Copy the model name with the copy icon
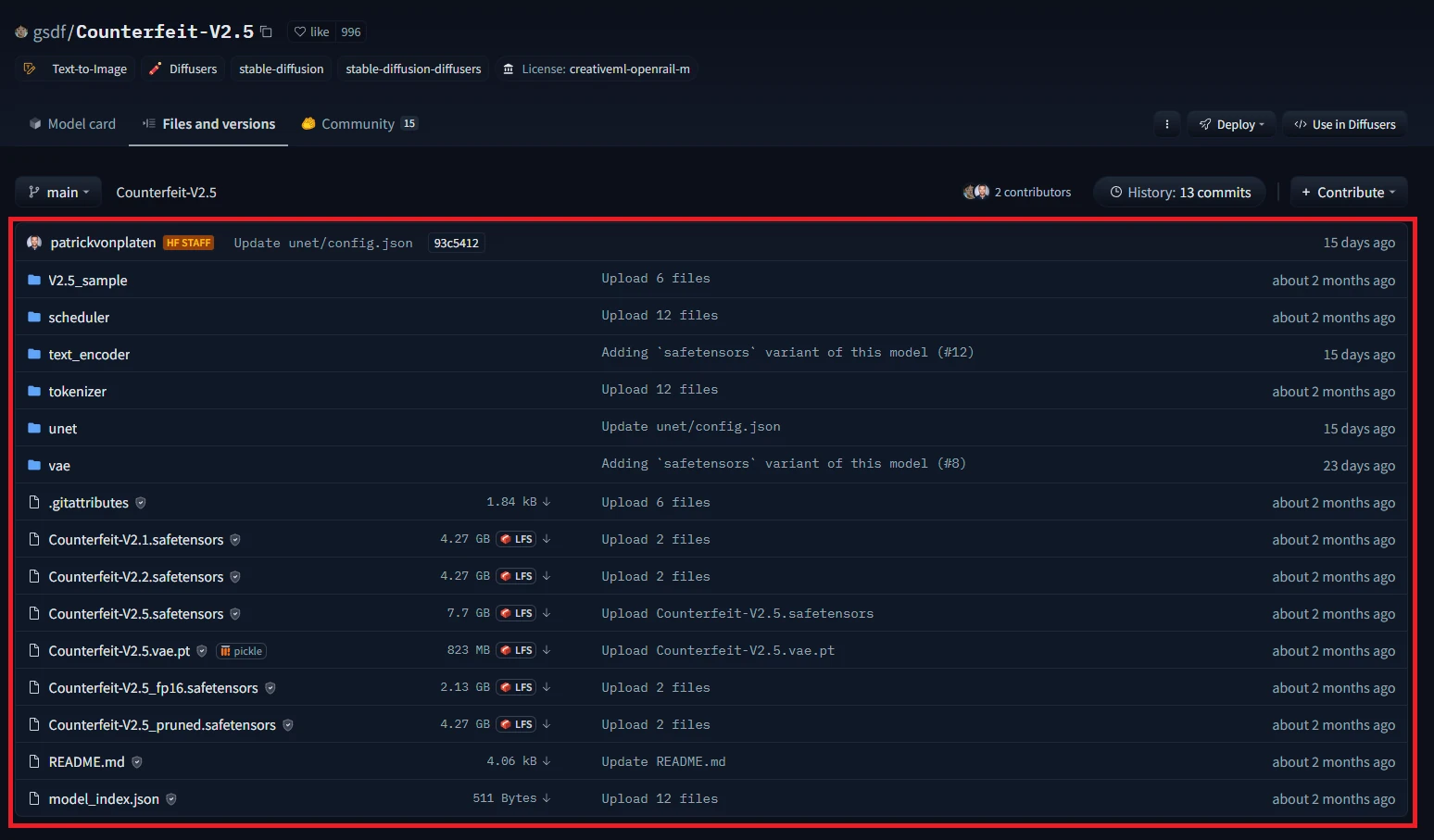The height and width of the screenshot is (840, 1434). coord(266,31)
